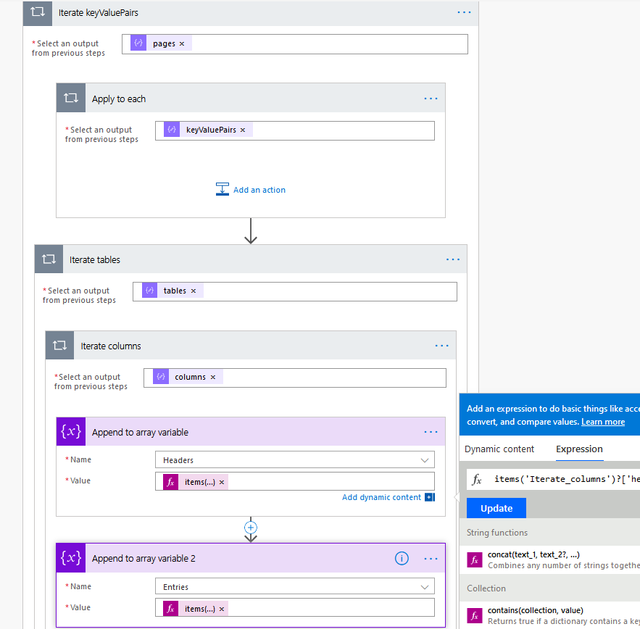Remove the items(...) token from the Headers value
The image size is (640, 629).
pyautogui.click(x=222, y=482)
